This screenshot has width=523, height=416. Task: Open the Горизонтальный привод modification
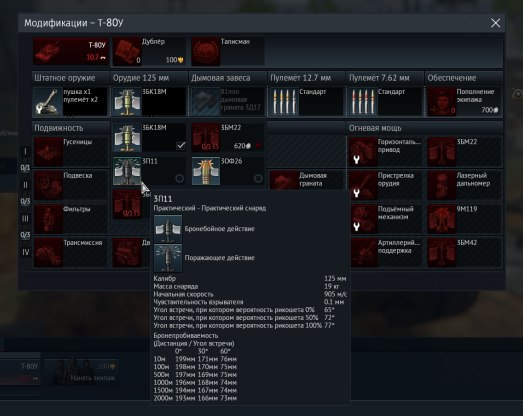[x=385, y=152]
